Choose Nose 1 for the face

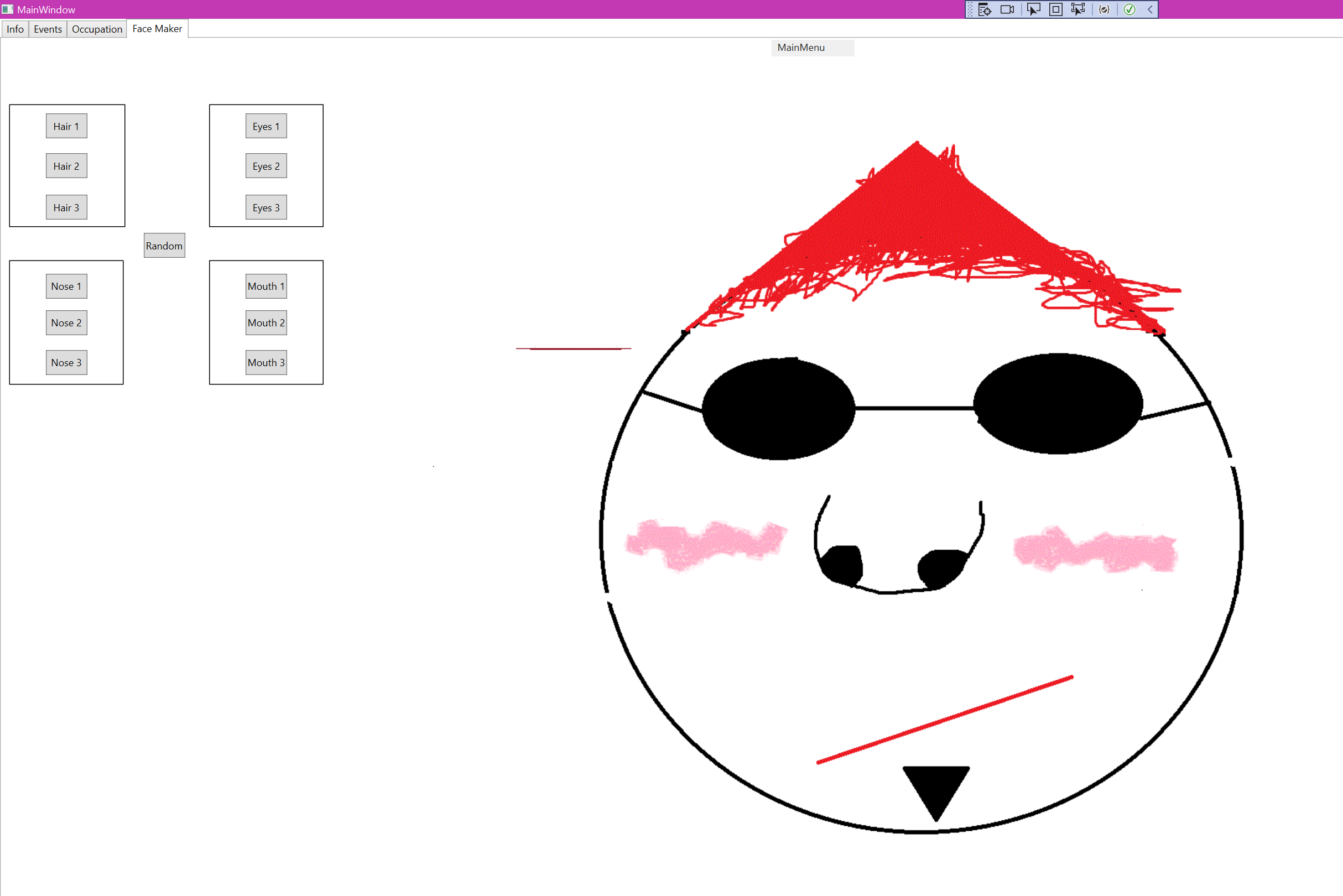point(66,286)
